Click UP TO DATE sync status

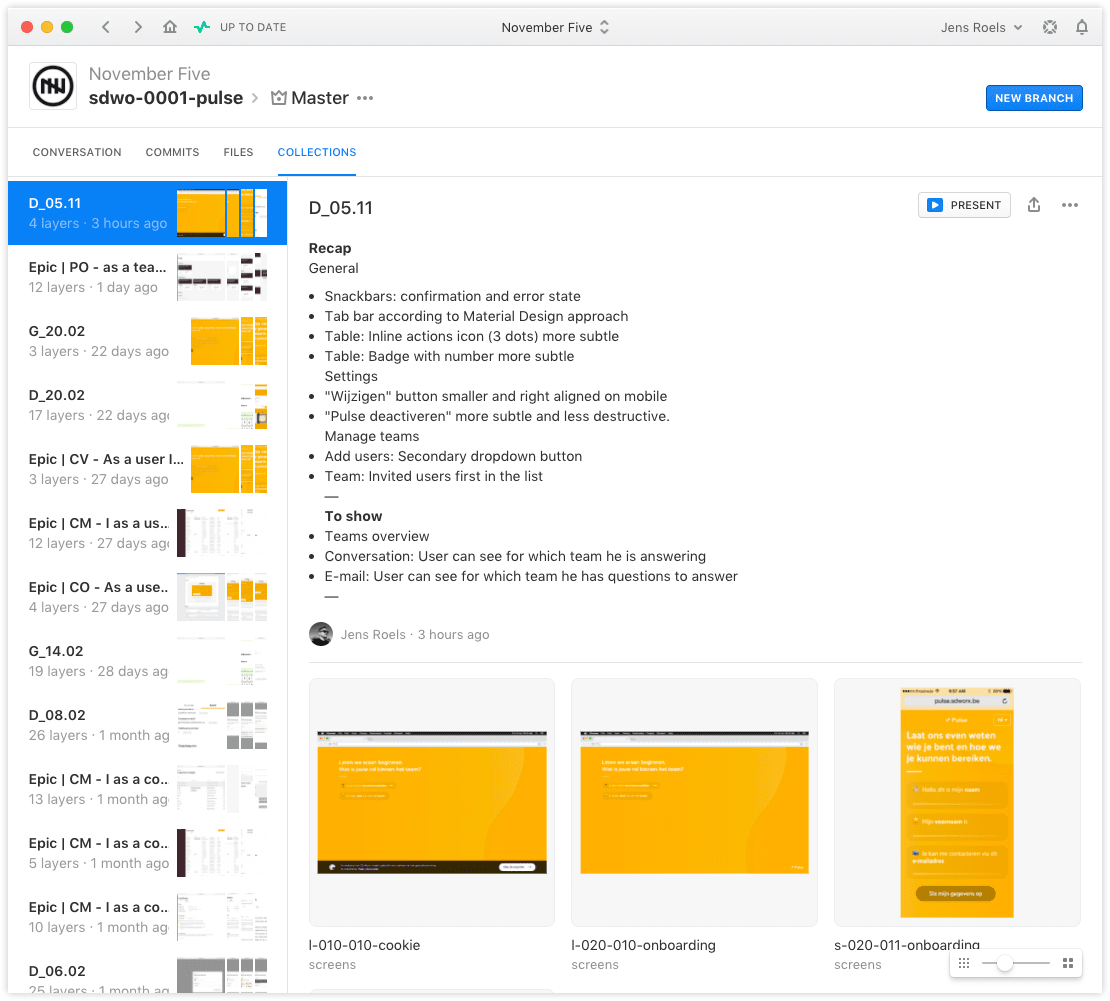(x=253, y=27)
